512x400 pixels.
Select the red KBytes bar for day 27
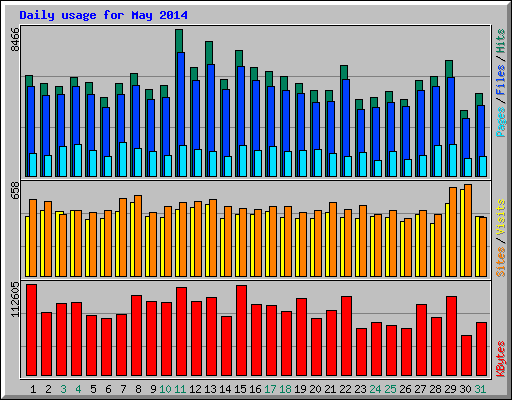tap(421, 340)
